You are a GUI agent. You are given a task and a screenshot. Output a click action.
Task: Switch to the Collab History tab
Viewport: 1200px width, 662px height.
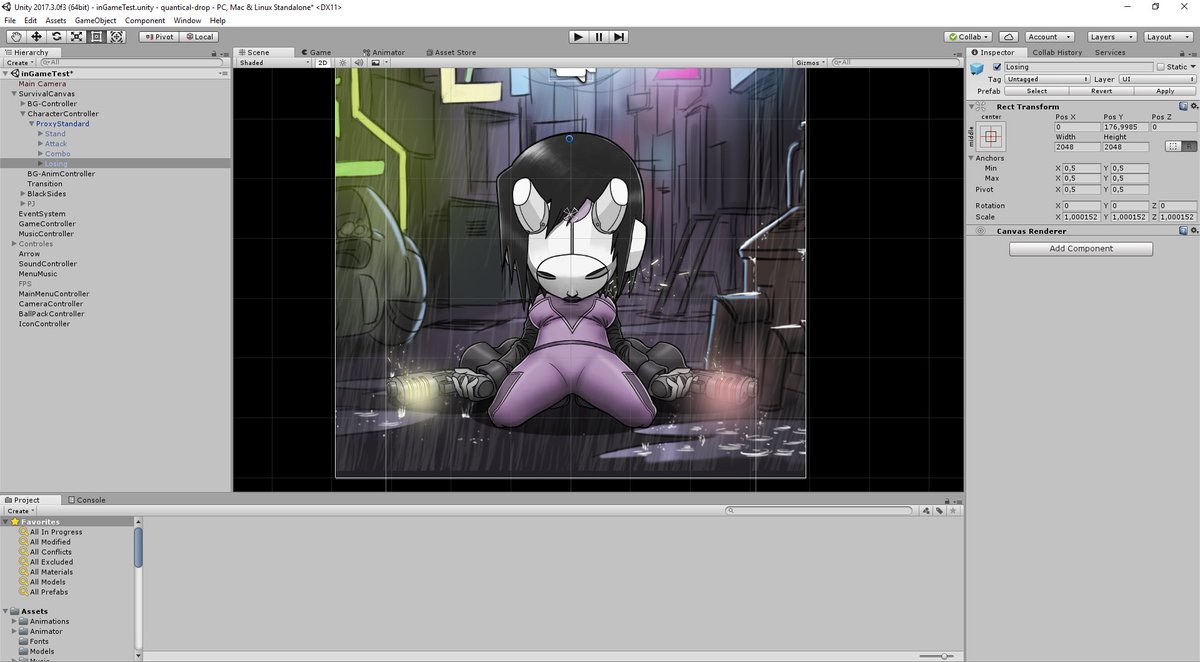click(x=1056, y=52)
